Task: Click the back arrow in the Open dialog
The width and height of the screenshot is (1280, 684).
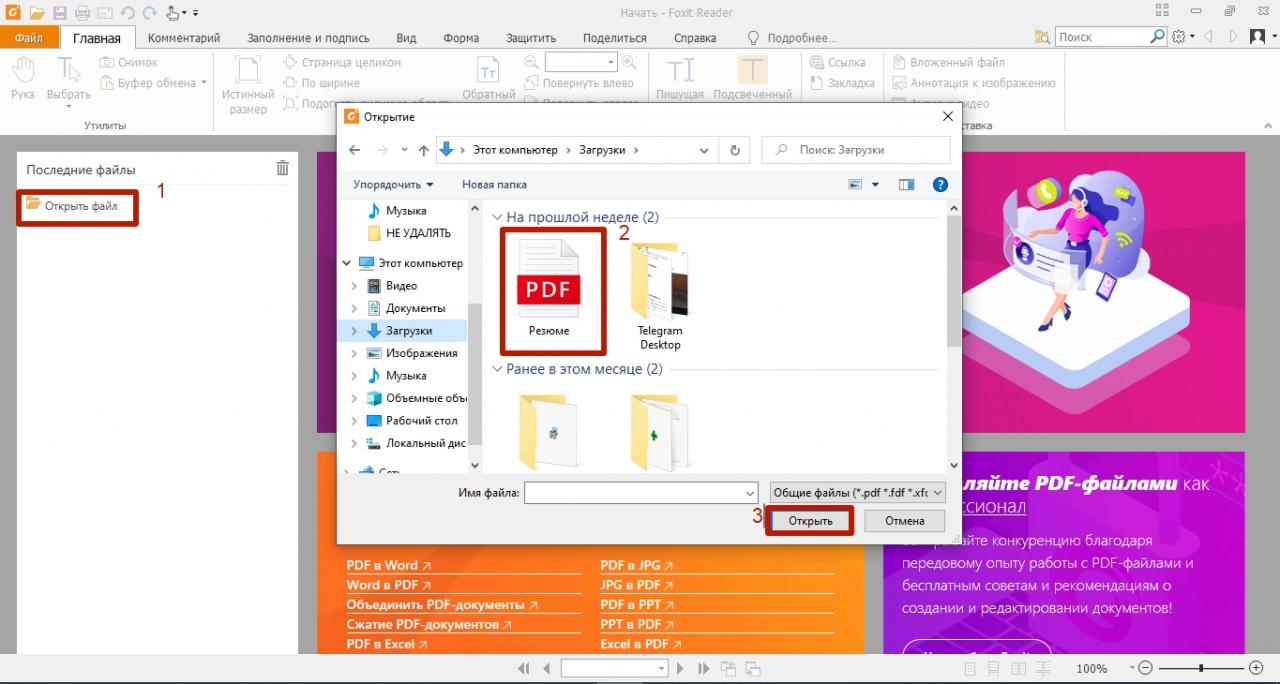Action: pos(354,150)
